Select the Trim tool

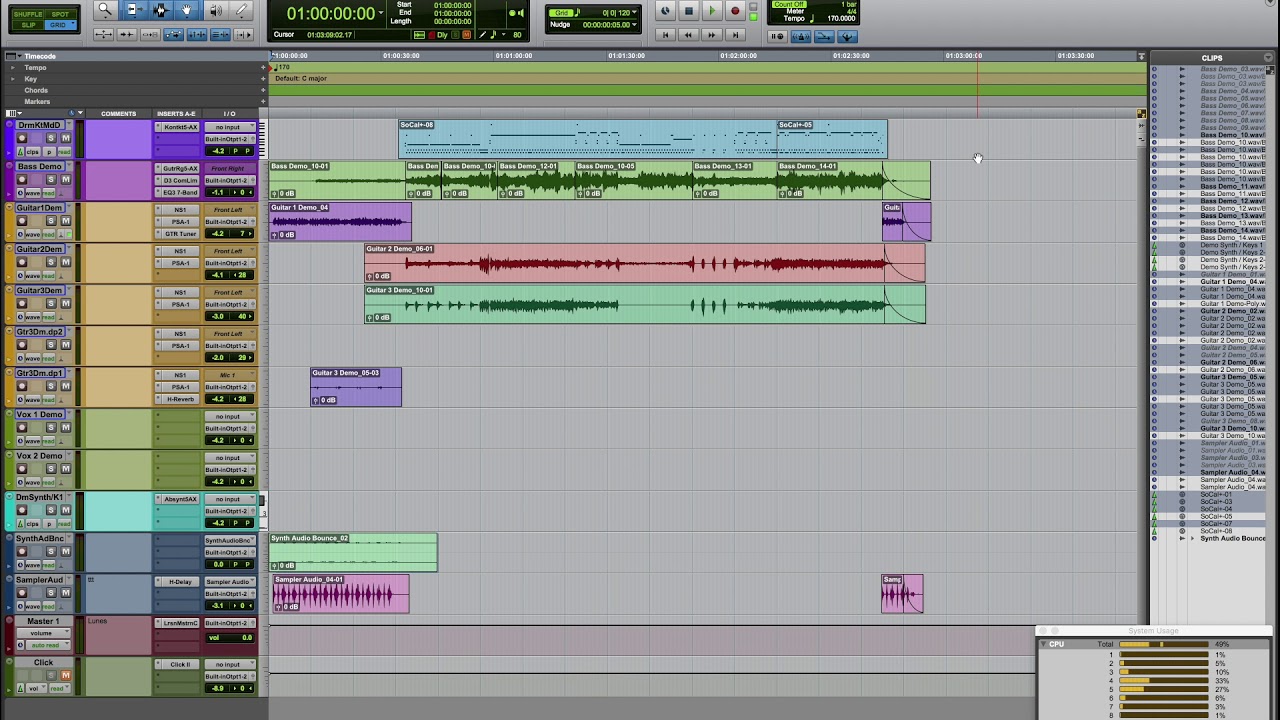(x=133, y=10)
